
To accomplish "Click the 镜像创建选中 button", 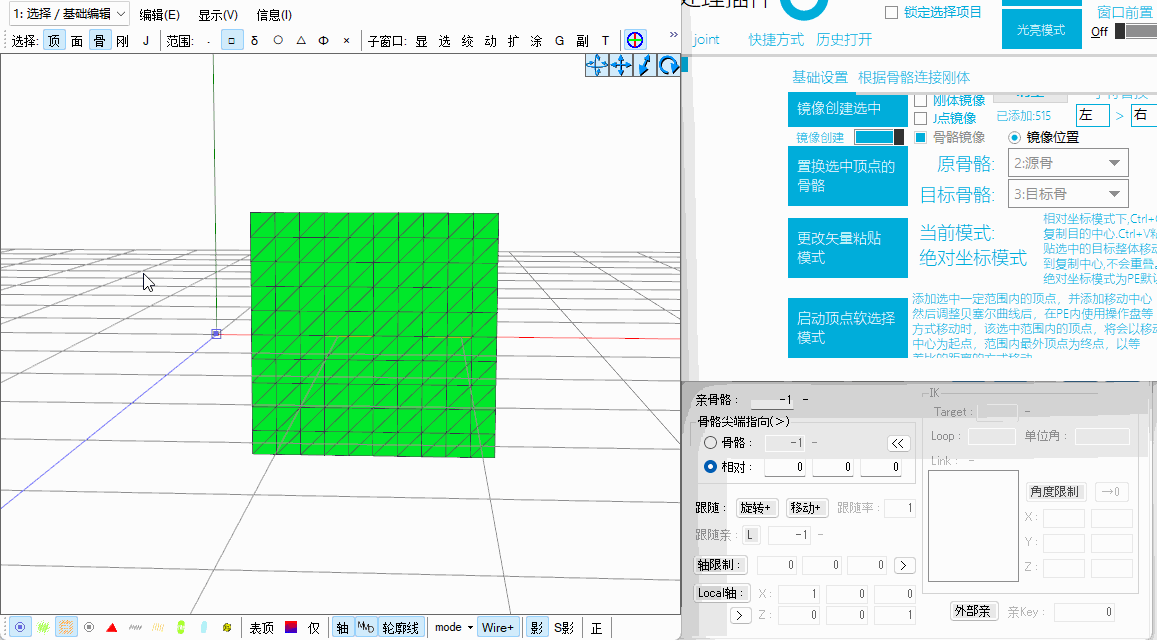I will click(847, 108).
